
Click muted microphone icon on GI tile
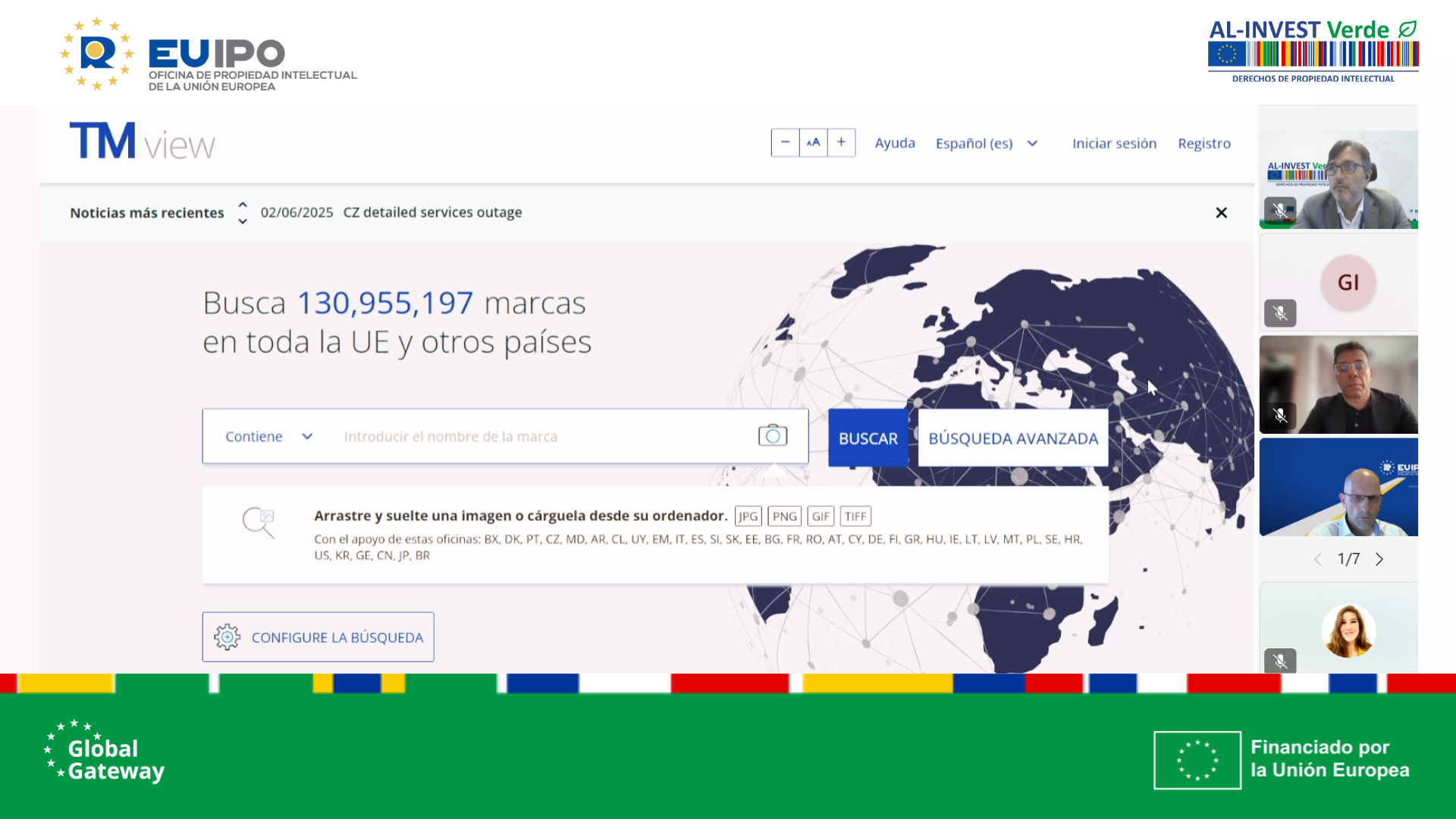1280,313
